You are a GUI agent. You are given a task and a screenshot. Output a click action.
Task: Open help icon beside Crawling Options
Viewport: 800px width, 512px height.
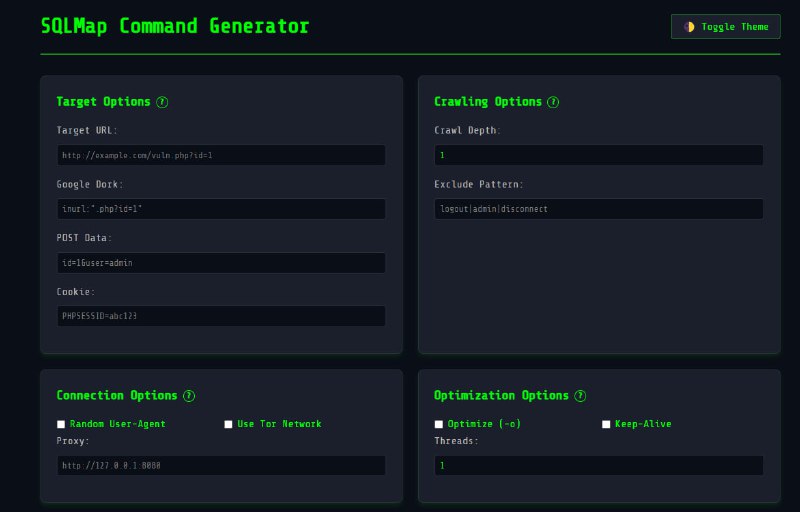(553, 102)
